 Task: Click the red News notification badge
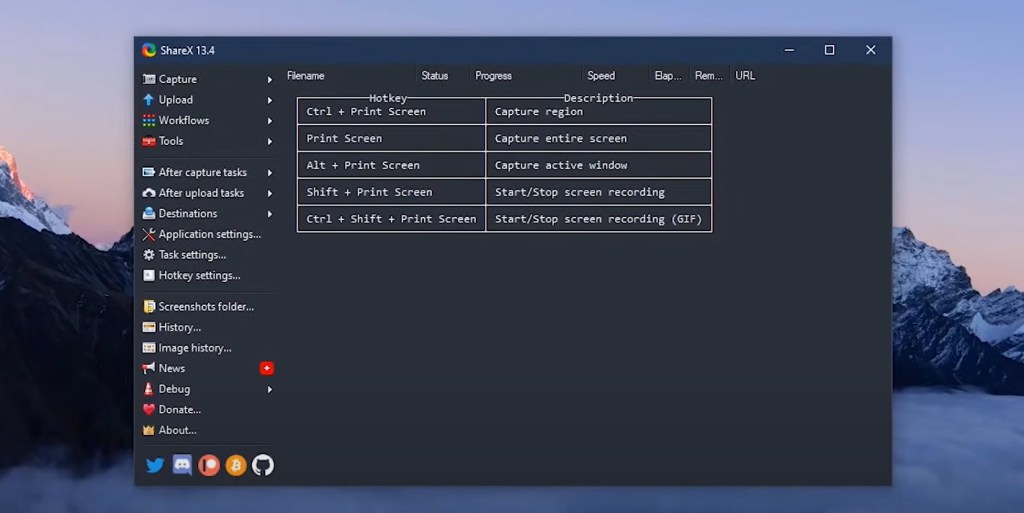tap(266, 368)
